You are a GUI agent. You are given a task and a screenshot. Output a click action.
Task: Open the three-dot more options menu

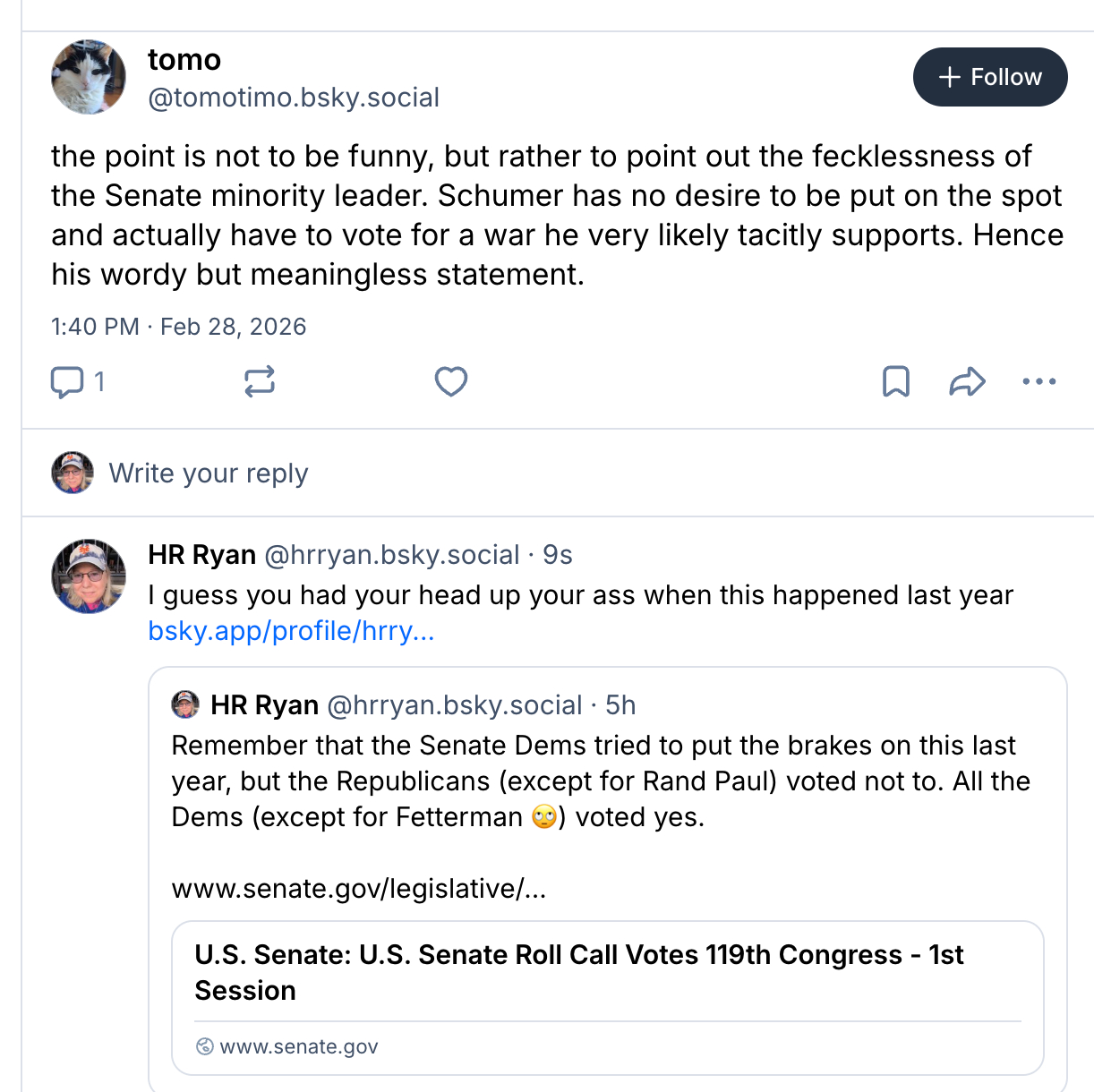1038,382
